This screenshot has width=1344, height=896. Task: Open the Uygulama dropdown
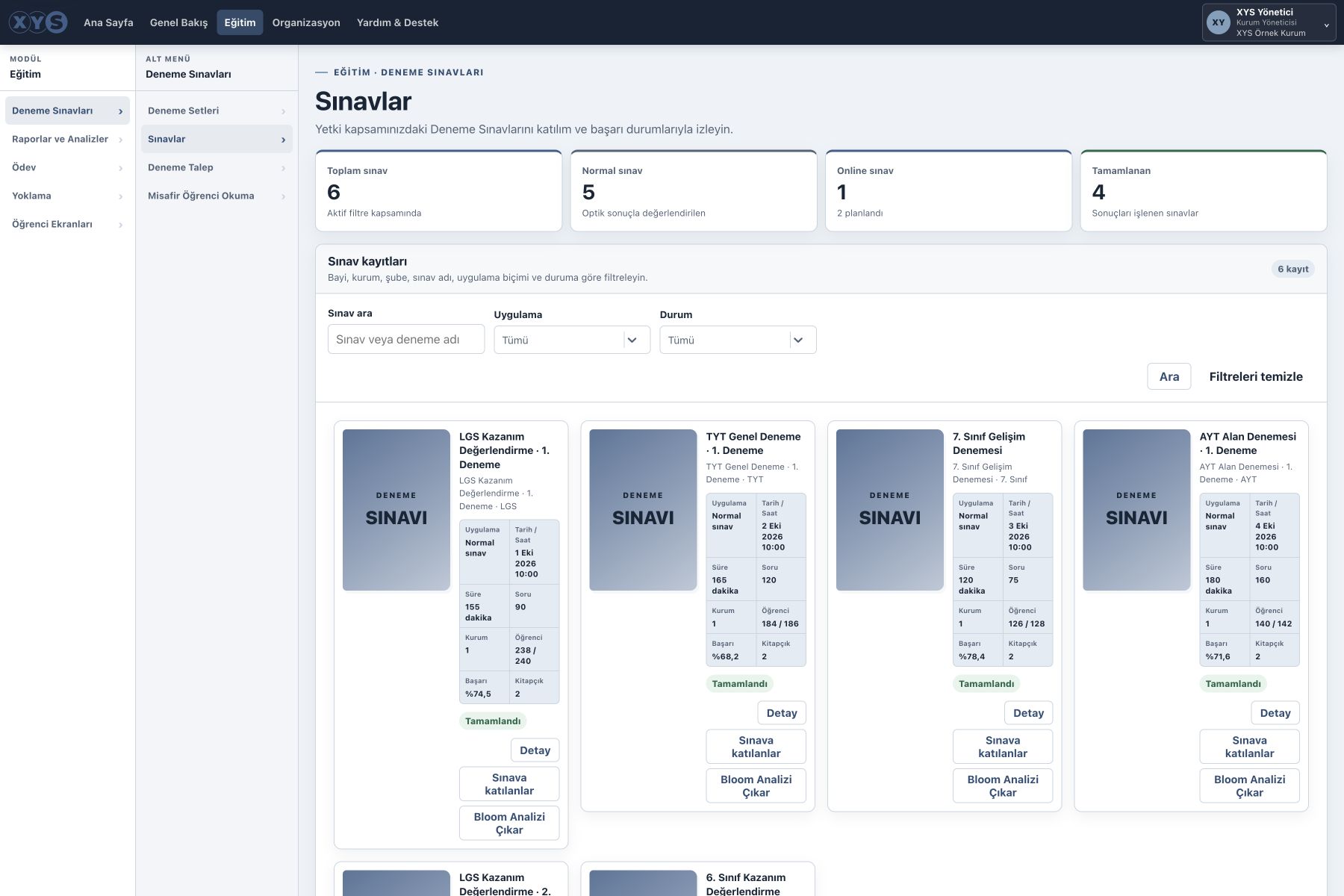point(572,340)
